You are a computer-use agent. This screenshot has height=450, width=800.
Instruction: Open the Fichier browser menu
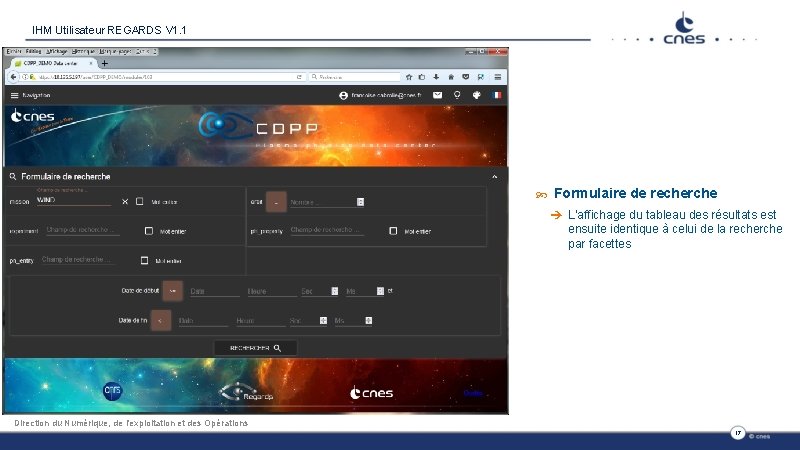point(14,52)
